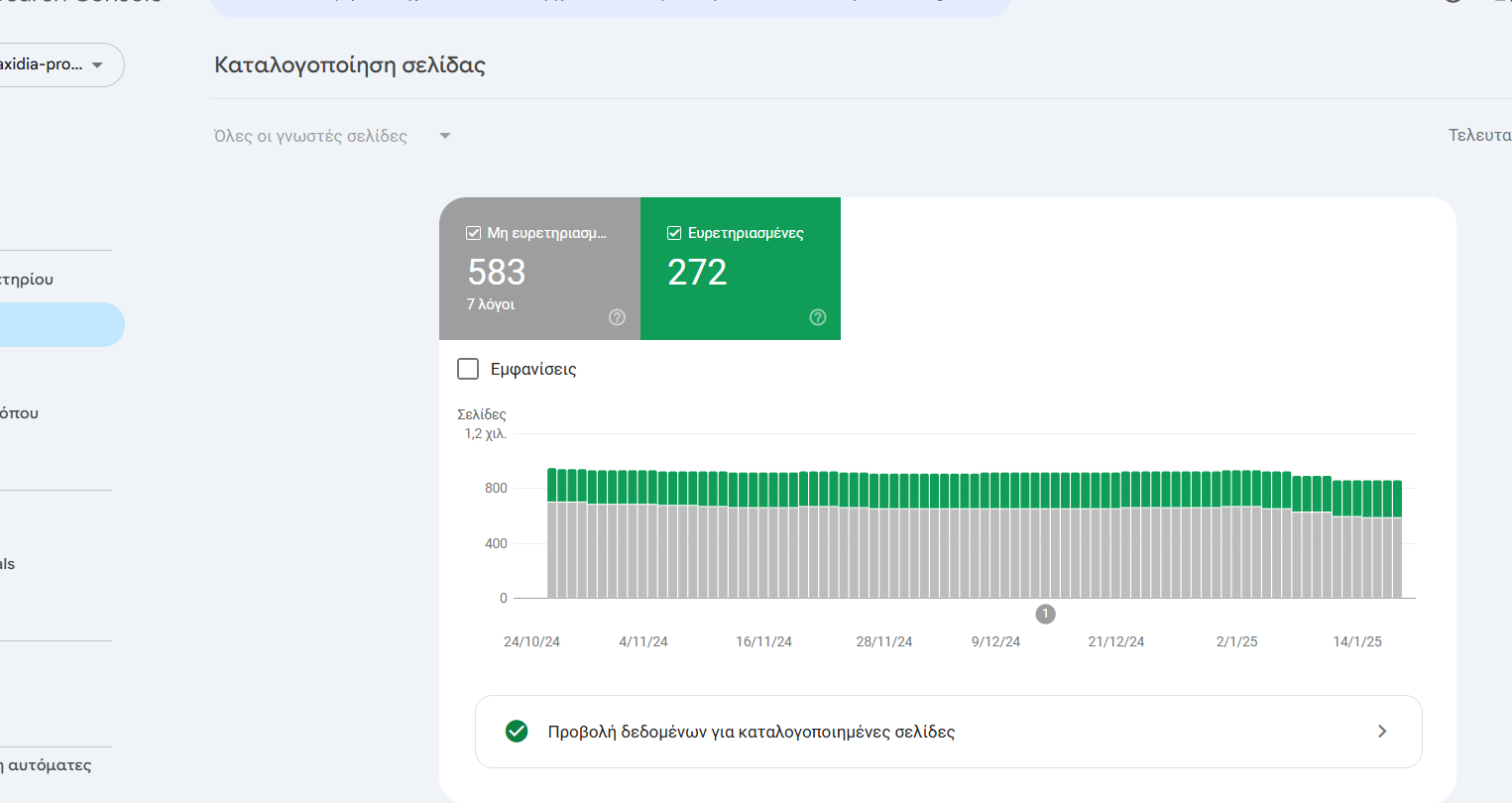Click the gray annotation badge under the chart

click(x=1045, y=615)
